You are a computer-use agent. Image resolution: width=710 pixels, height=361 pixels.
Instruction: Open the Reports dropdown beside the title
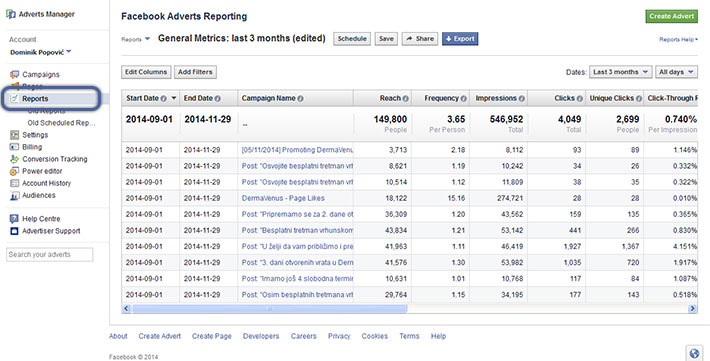(x=135, y=39)
